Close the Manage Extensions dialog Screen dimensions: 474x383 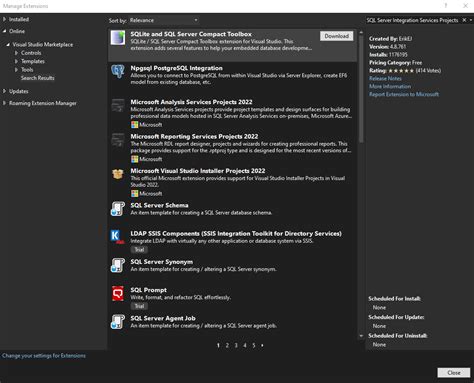click(454, 373)
